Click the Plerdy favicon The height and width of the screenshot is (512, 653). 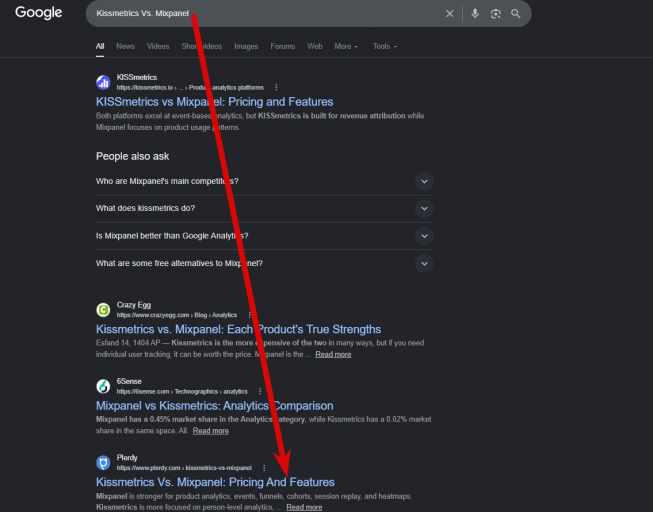tap(103, 463)
